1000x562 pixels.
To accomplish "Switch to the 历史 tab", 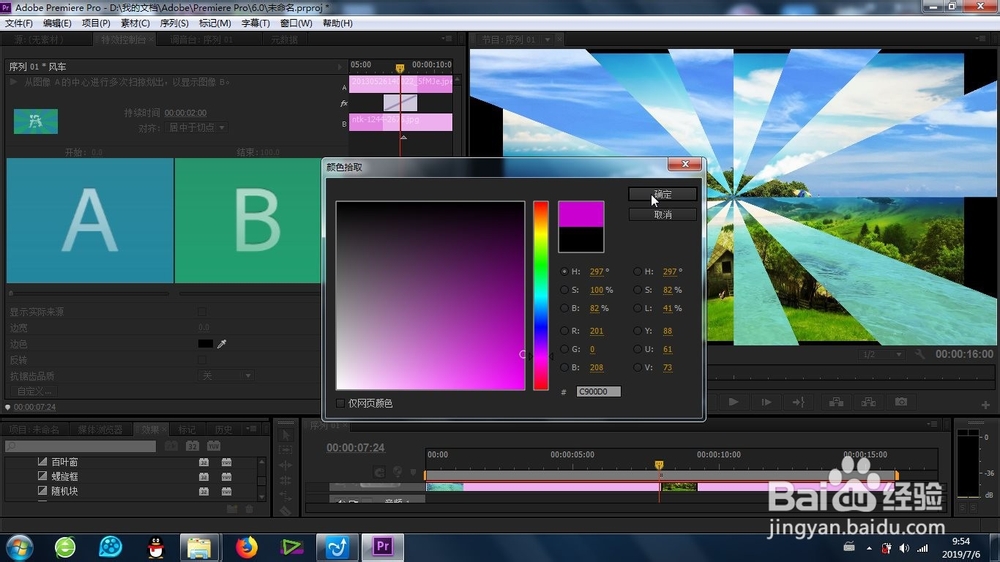I will click(x=223, y=430).
